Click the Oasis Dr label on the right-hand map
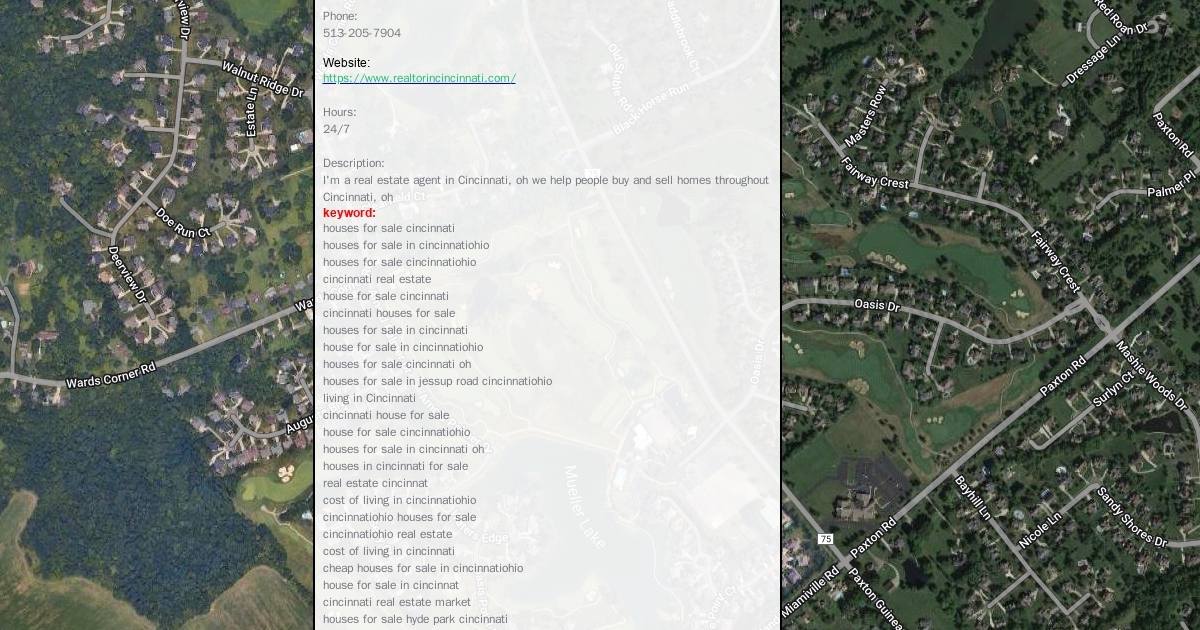This screenshot has height=630, width=1200. click(x=877, y=305)
